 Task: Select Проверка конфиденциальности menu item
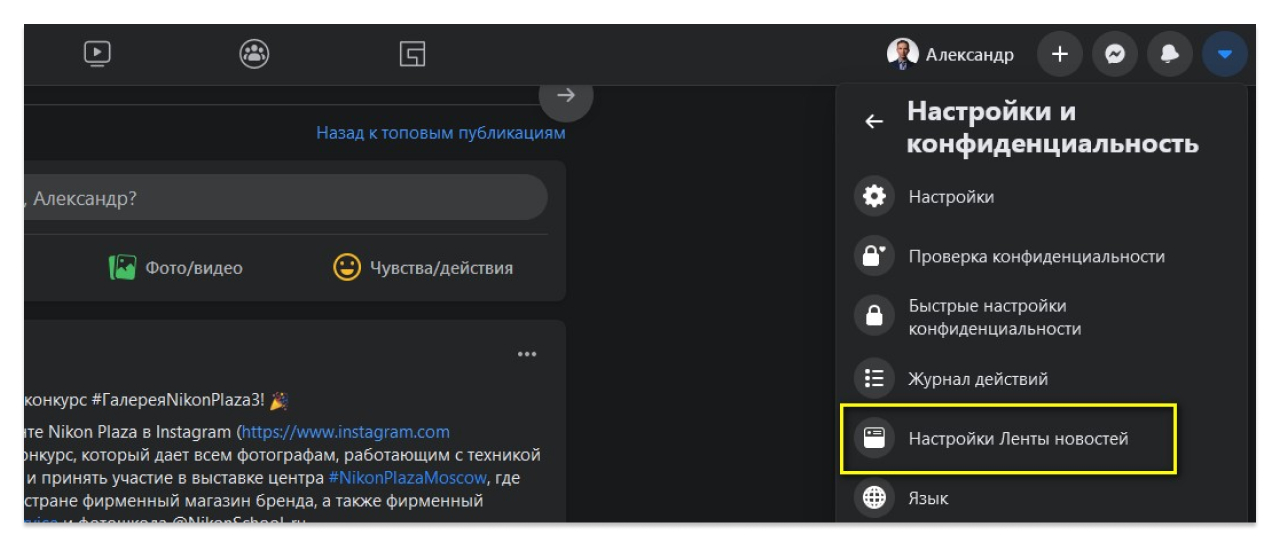[1035, 257]
